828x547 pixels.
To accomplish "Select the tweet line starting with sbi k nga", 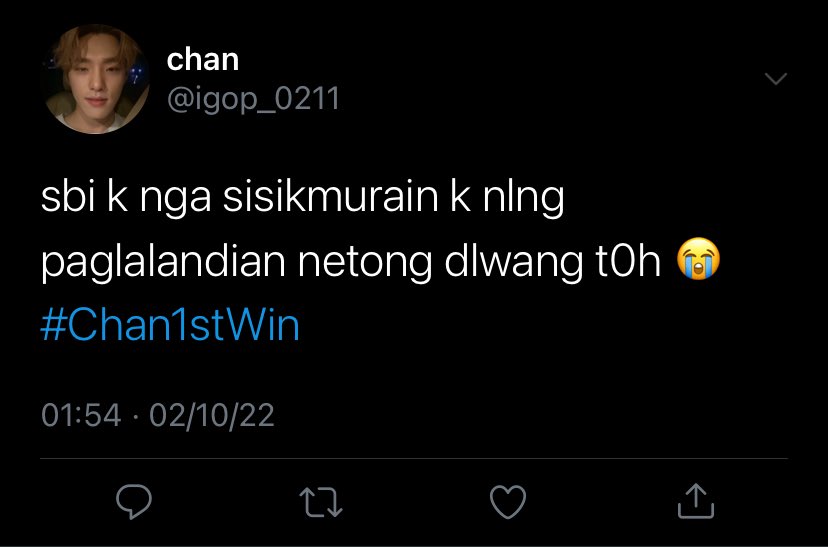I will click(x=303, y=199).
